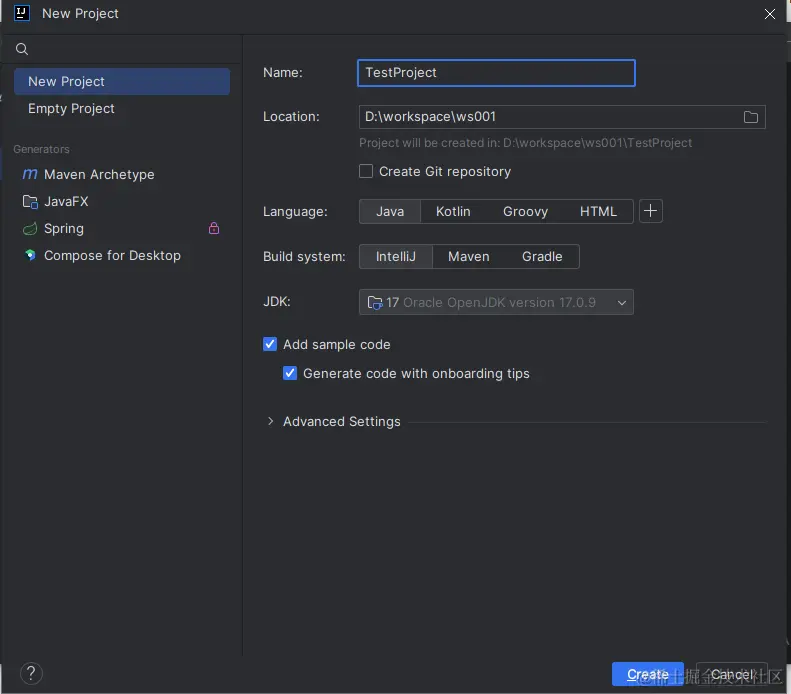Choose the JavaFX generator
Viewport: 791px width, 694px height.
[x=66, y=201]
